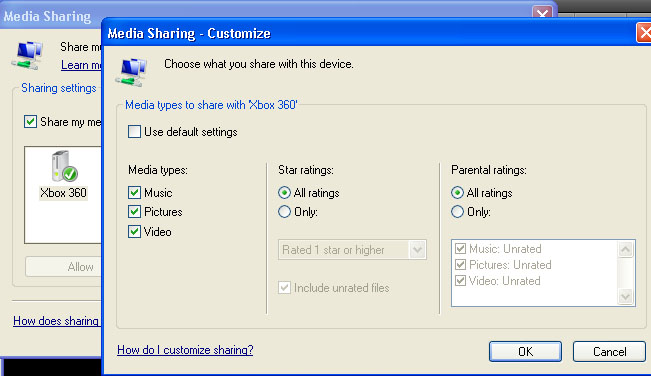Viewport: 651px width, 376px height.
Task: Open How does sharing link in Media Sharing
Action: (x=56, y=321)
